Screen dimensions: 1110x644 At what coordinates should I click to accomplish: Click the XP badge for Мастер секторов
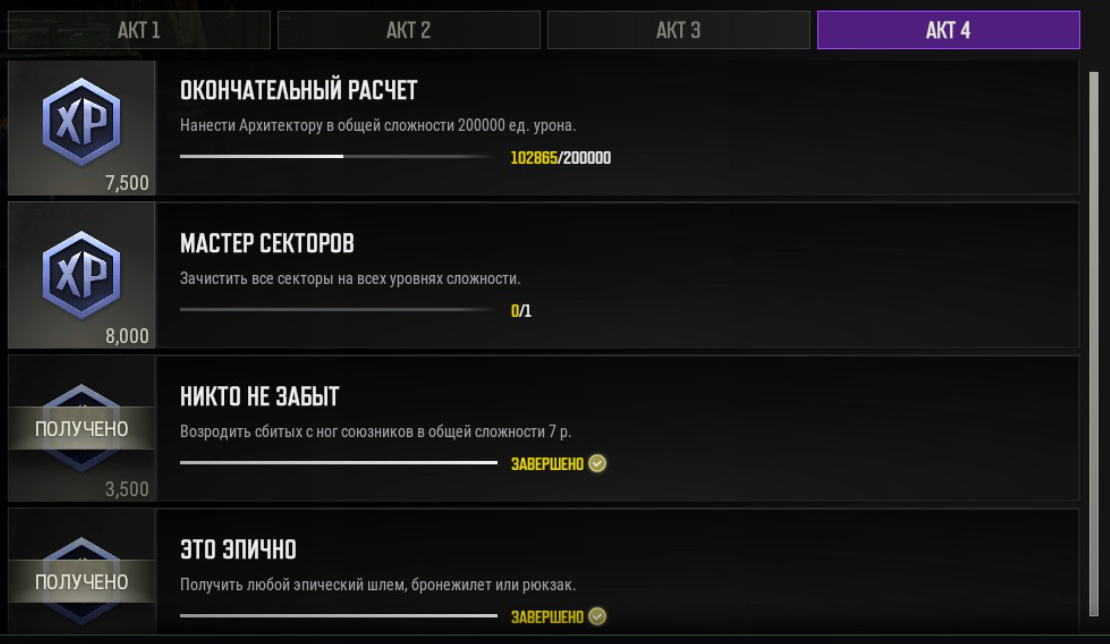coord(81,274)
